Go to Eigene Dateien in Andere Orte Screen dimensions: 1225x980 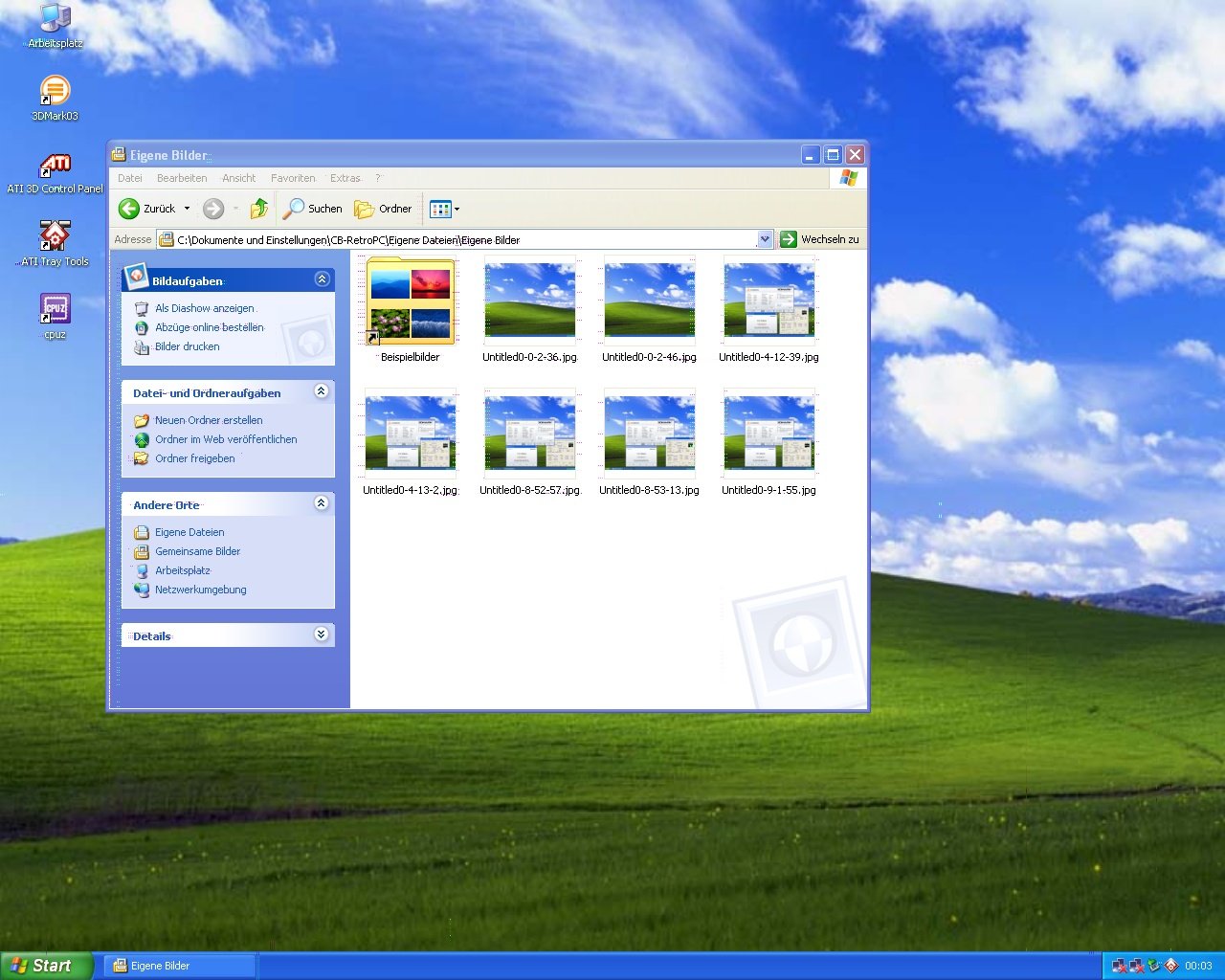[x=189, y=532]
